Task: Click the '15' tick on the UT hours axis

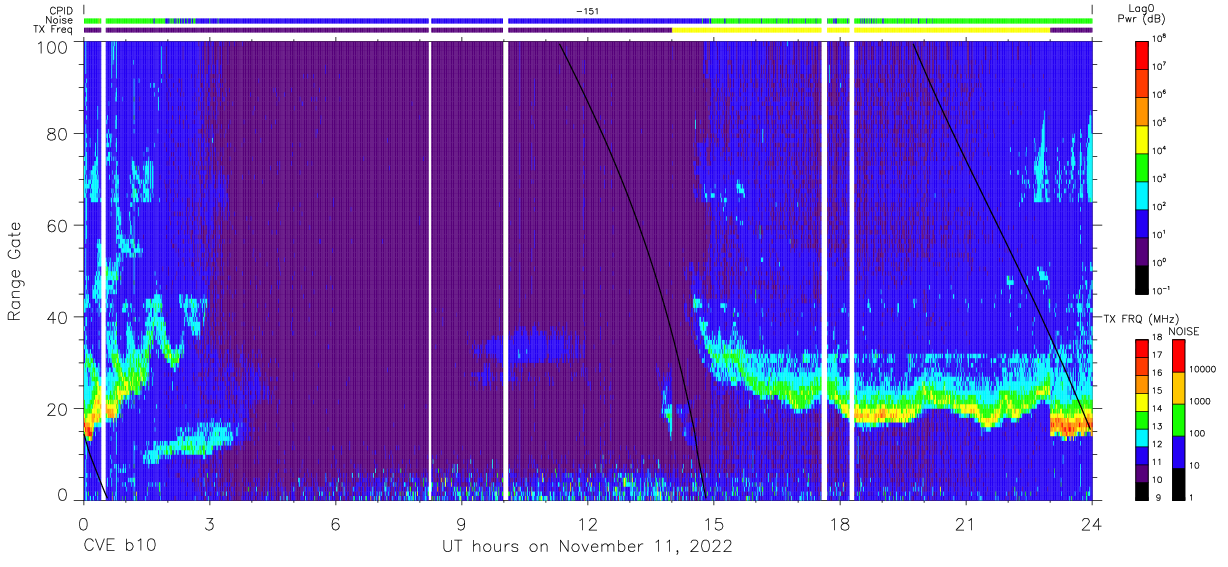Action: [714, 523]
